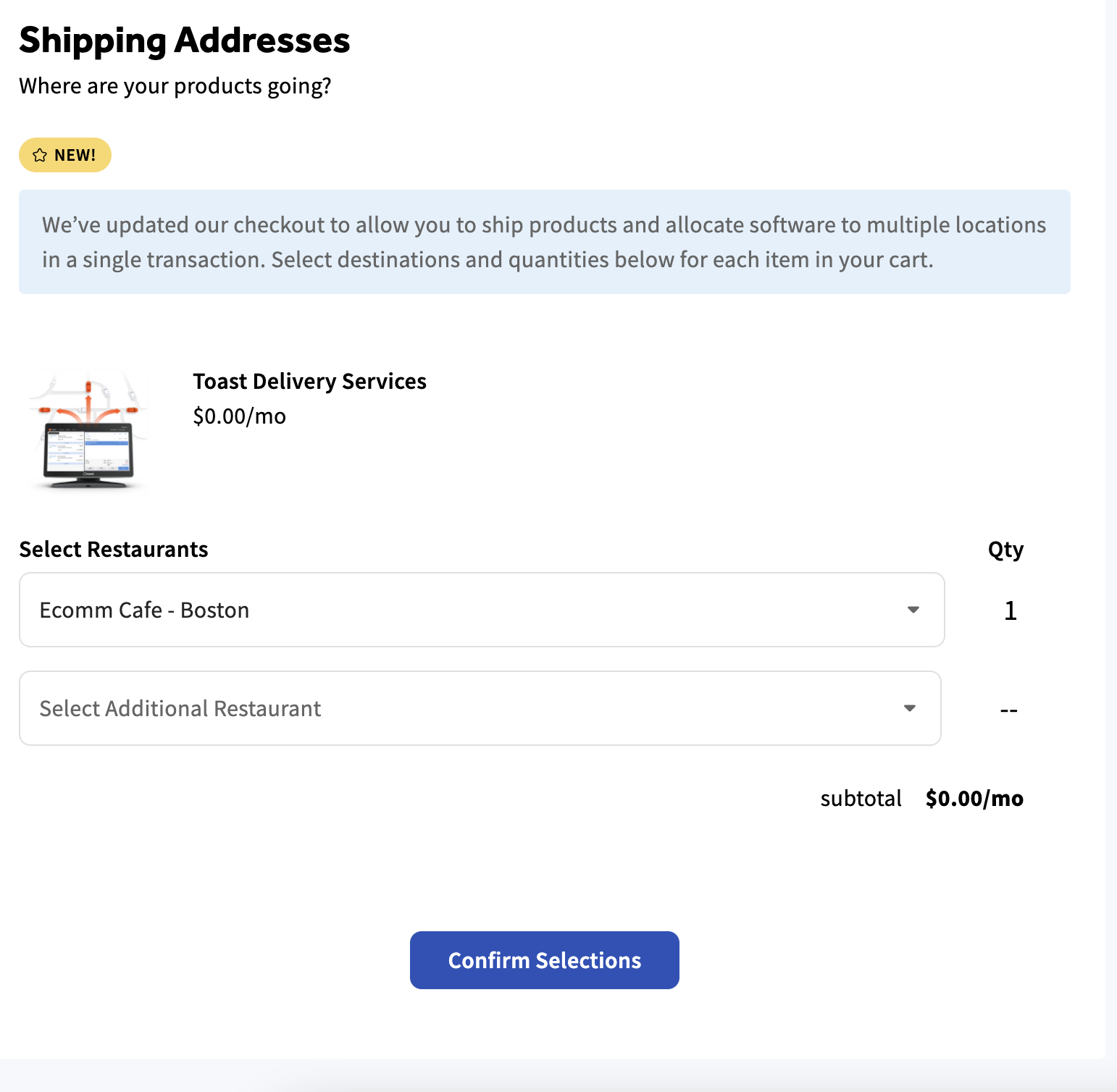Click the blue informational update banner
This screenshot has width=1117, height=1092.
545,242
